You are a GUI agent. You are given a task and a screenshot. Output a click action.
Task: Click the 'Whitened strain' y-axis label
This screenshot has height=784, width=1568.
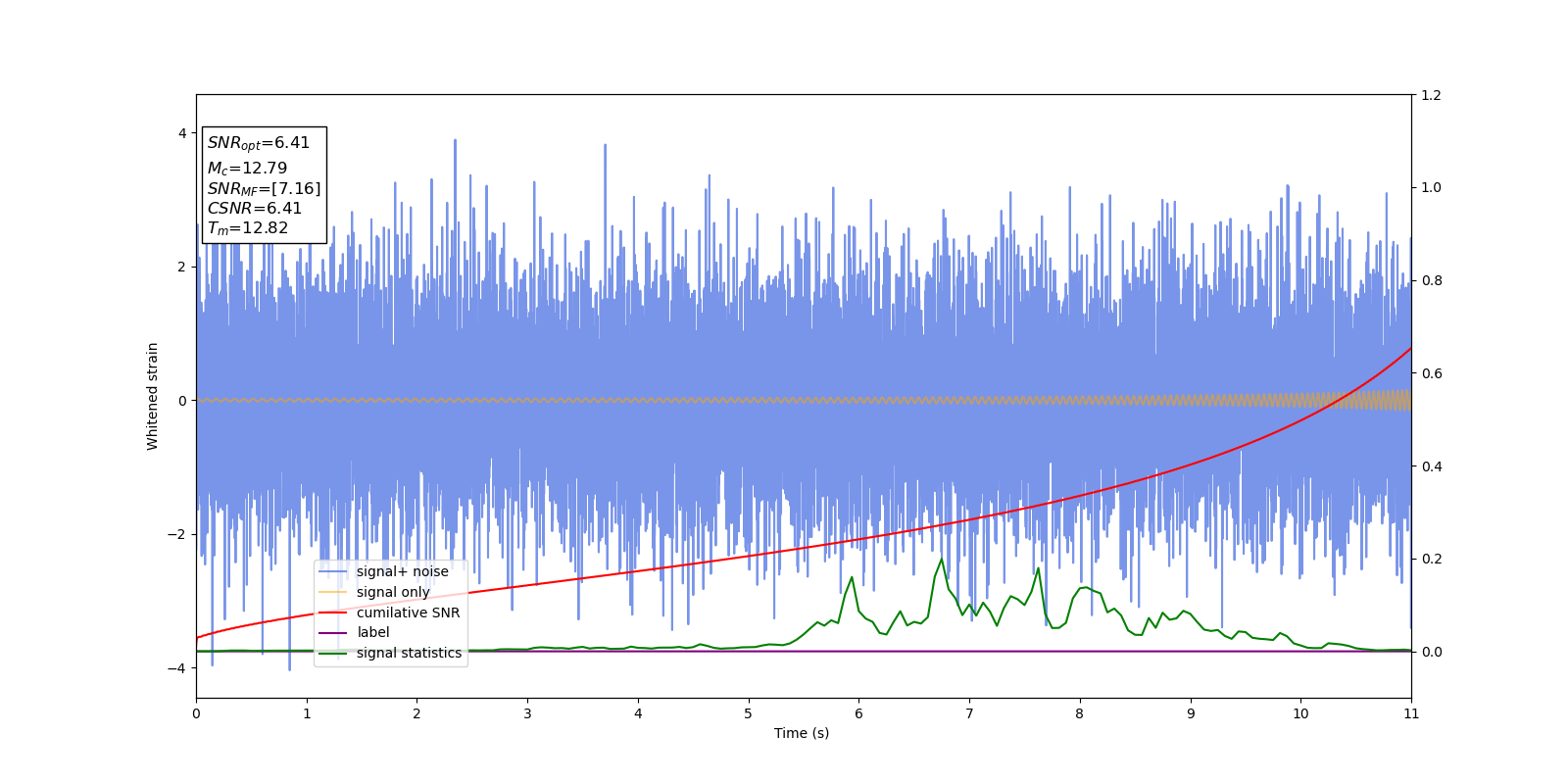point(153,396)
